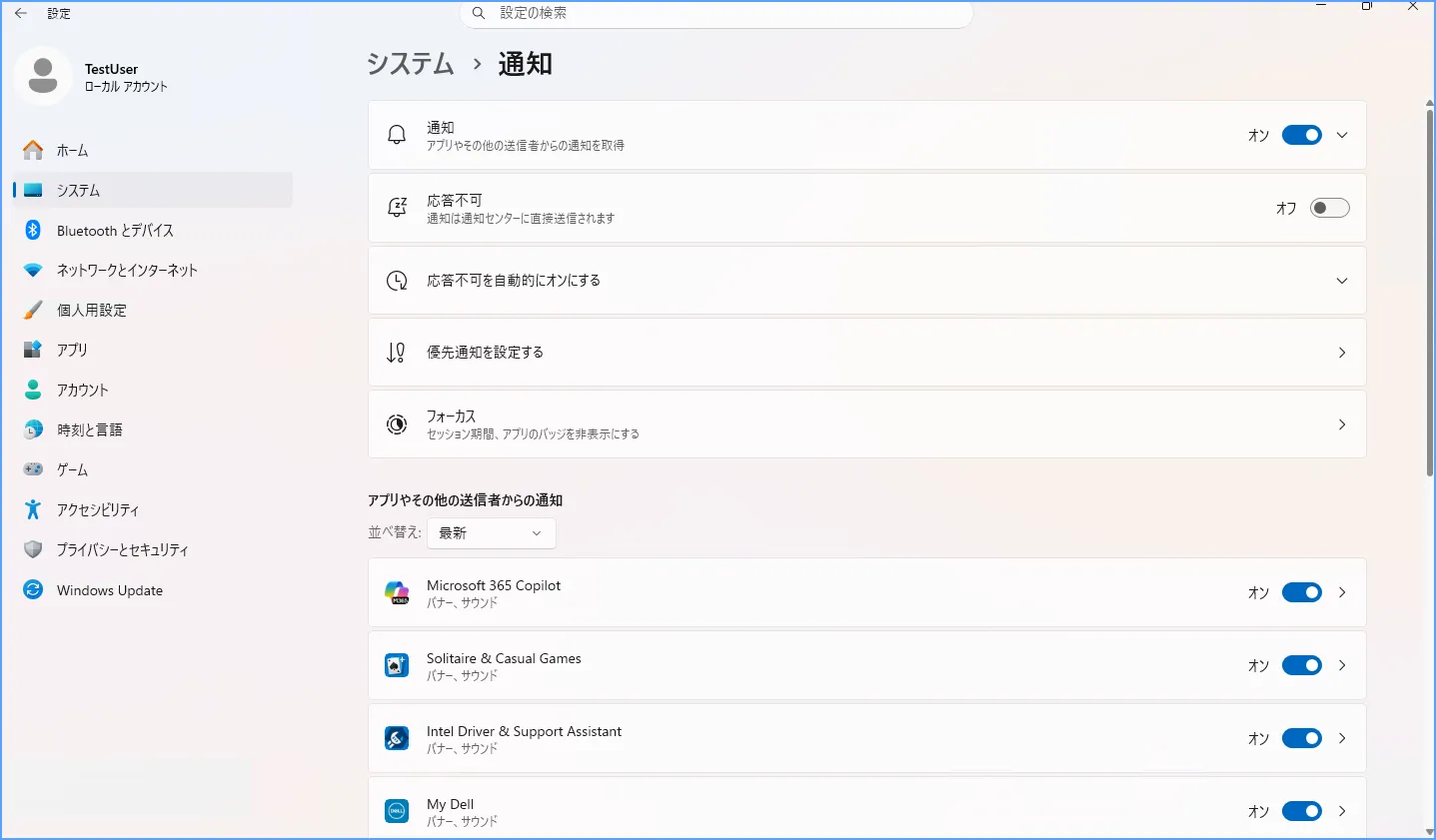The width and height of the screenshot is (1436, 840).
Task: Click the 時刻と言語 globe clock icon
Action: 33,429
